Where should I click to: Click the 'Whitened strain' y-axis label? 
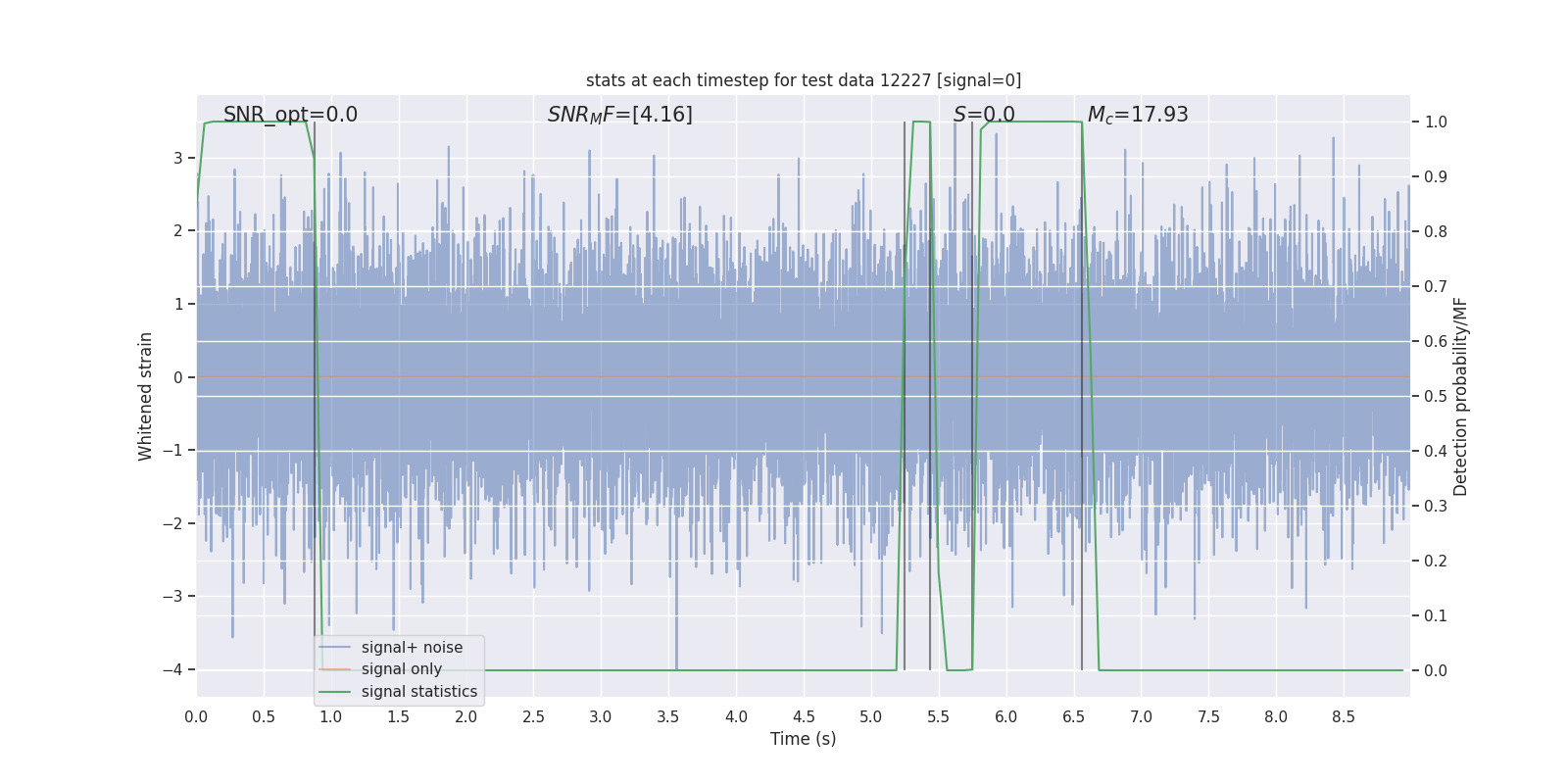pyautogui.click(x=146, y=396)
